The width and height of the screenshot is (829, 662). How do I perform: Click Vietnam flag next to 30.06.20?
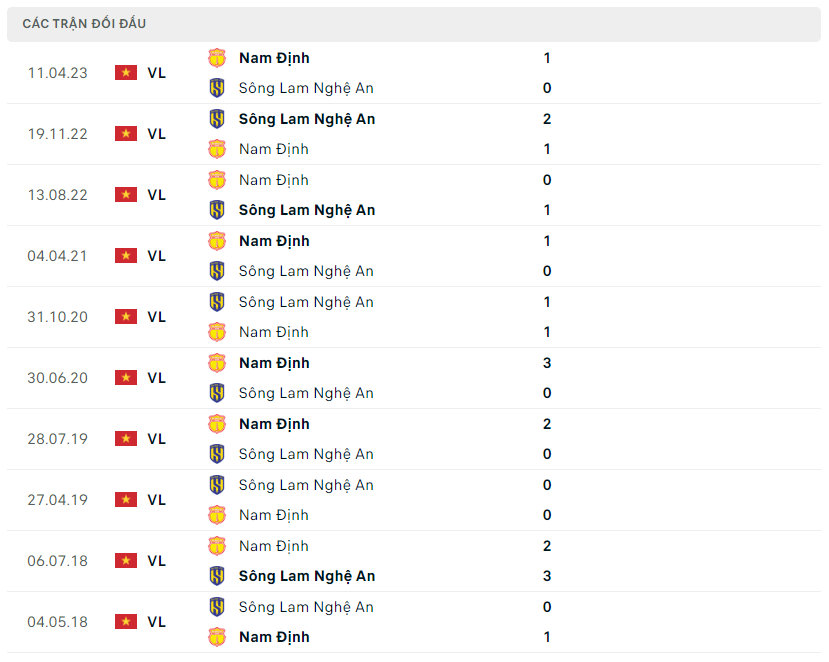tap(126, 378)
